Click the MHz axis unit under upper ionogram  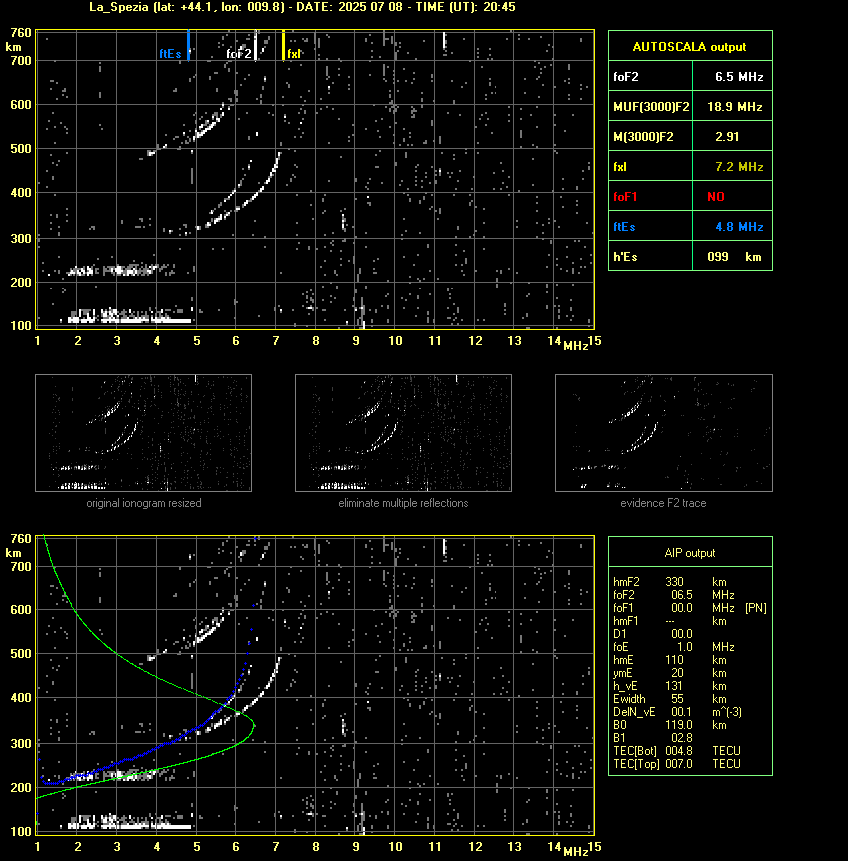click(576, 346)
